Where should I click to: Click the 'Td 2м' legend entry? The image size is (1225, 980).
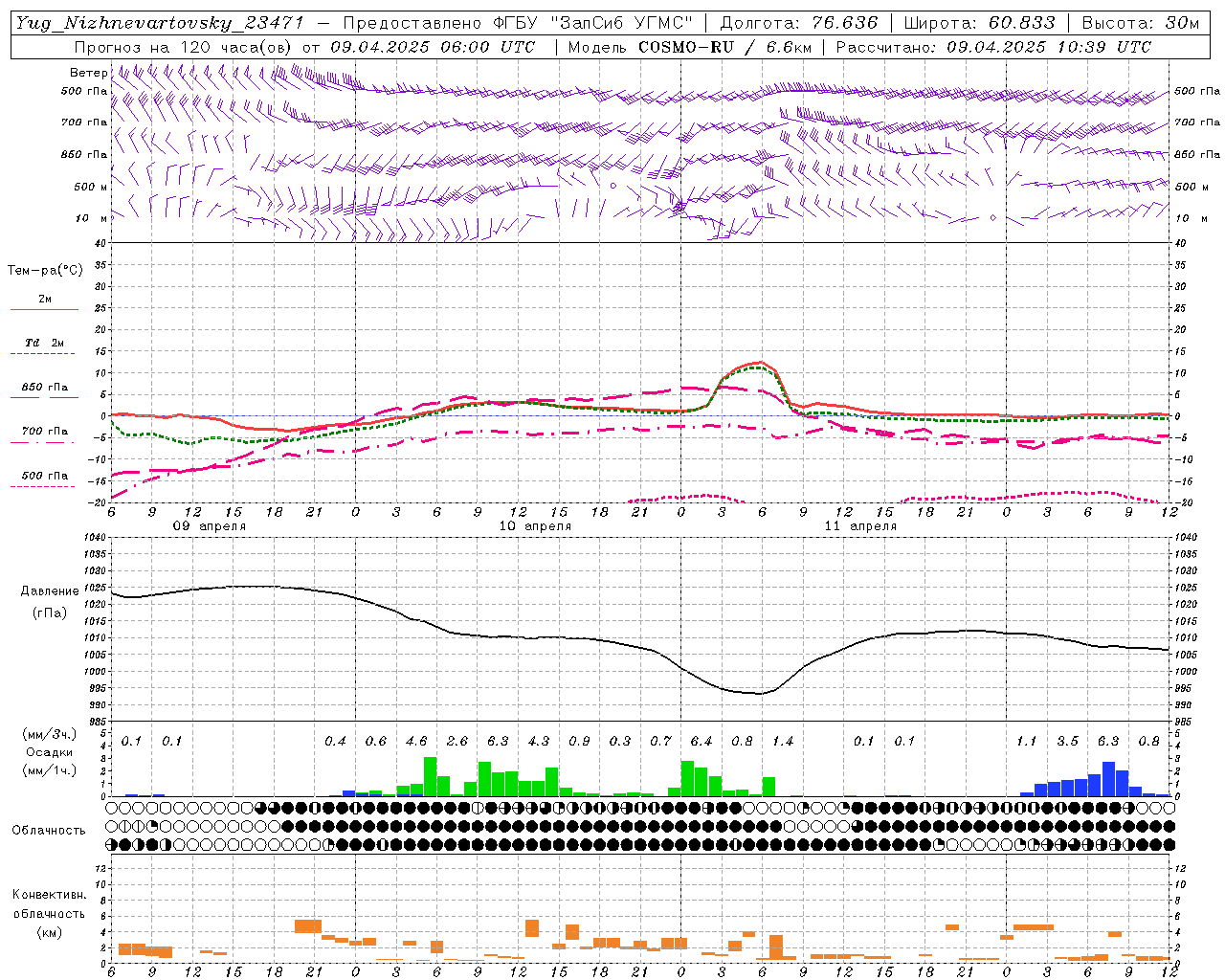pyautogui.click(x=45, y=343)
